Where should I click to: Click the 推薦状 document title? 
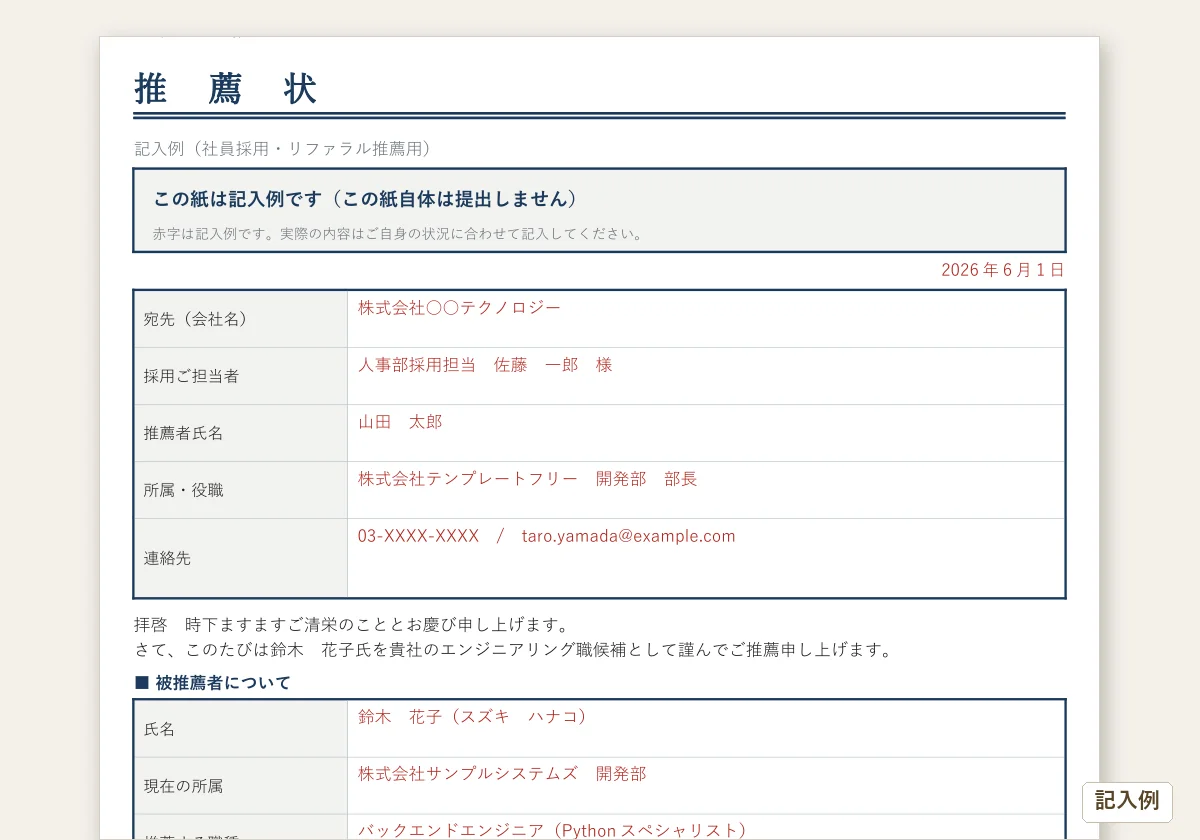(x=226, y=89)
